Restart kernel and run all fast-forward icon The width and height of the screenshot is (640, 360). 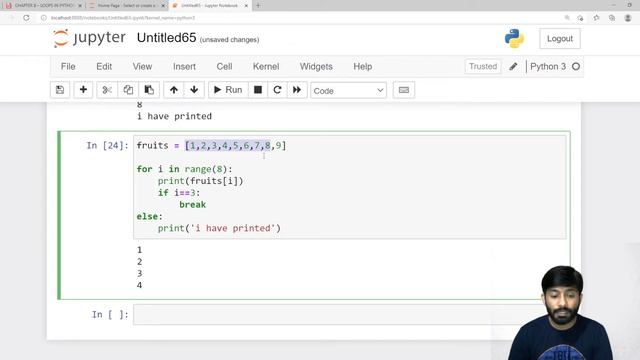click(x=297, y=90)
